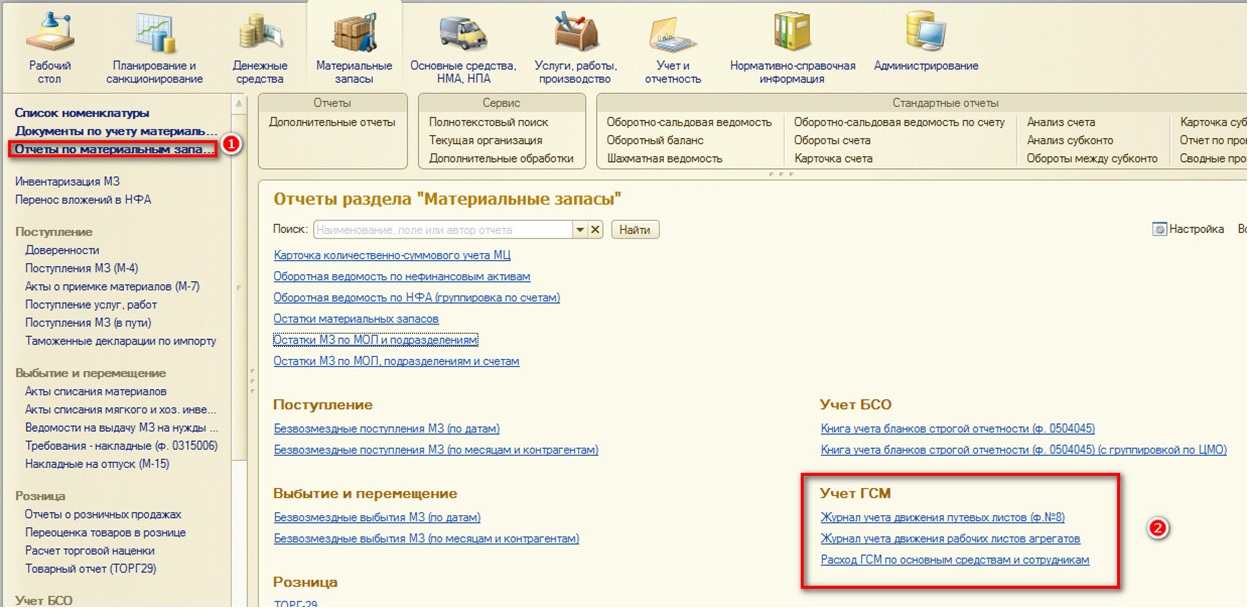Select the Денежные средства coins icon
Viewport: 1254px width, 610px height.
click(260, 31)
